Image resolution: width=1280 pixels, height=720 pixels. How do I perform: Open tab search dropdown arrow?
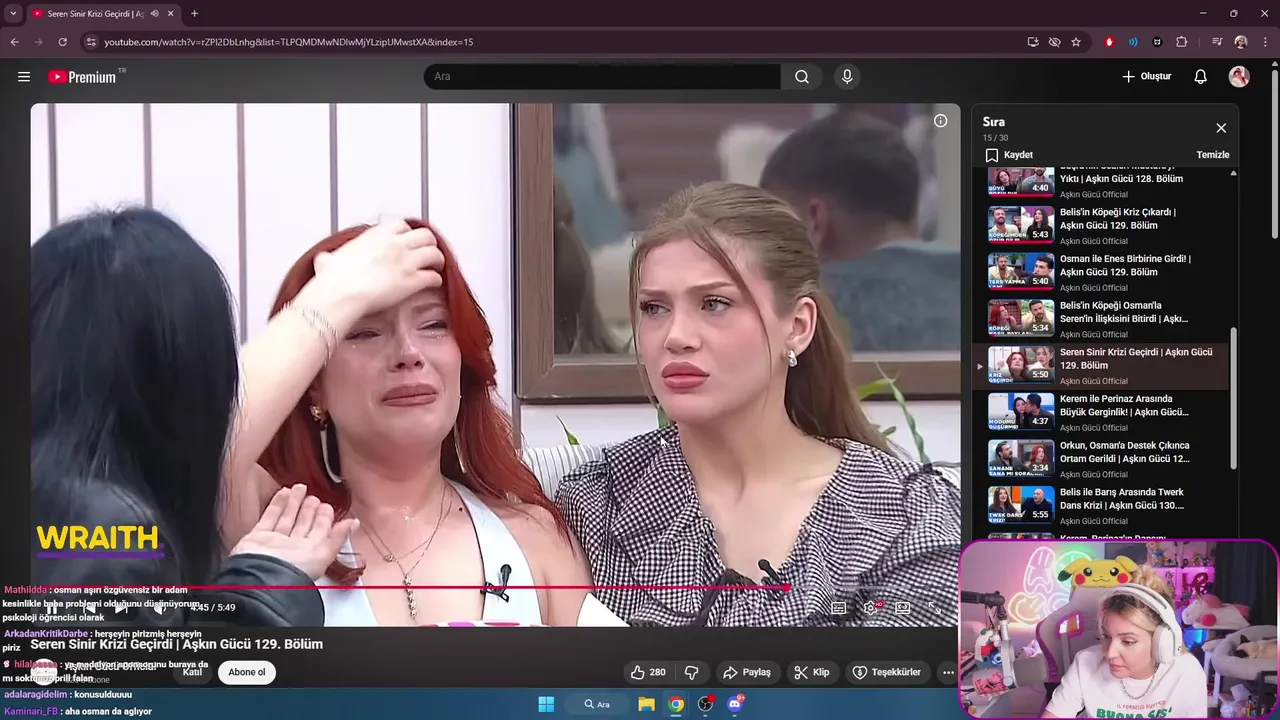[x=12, y=14]
